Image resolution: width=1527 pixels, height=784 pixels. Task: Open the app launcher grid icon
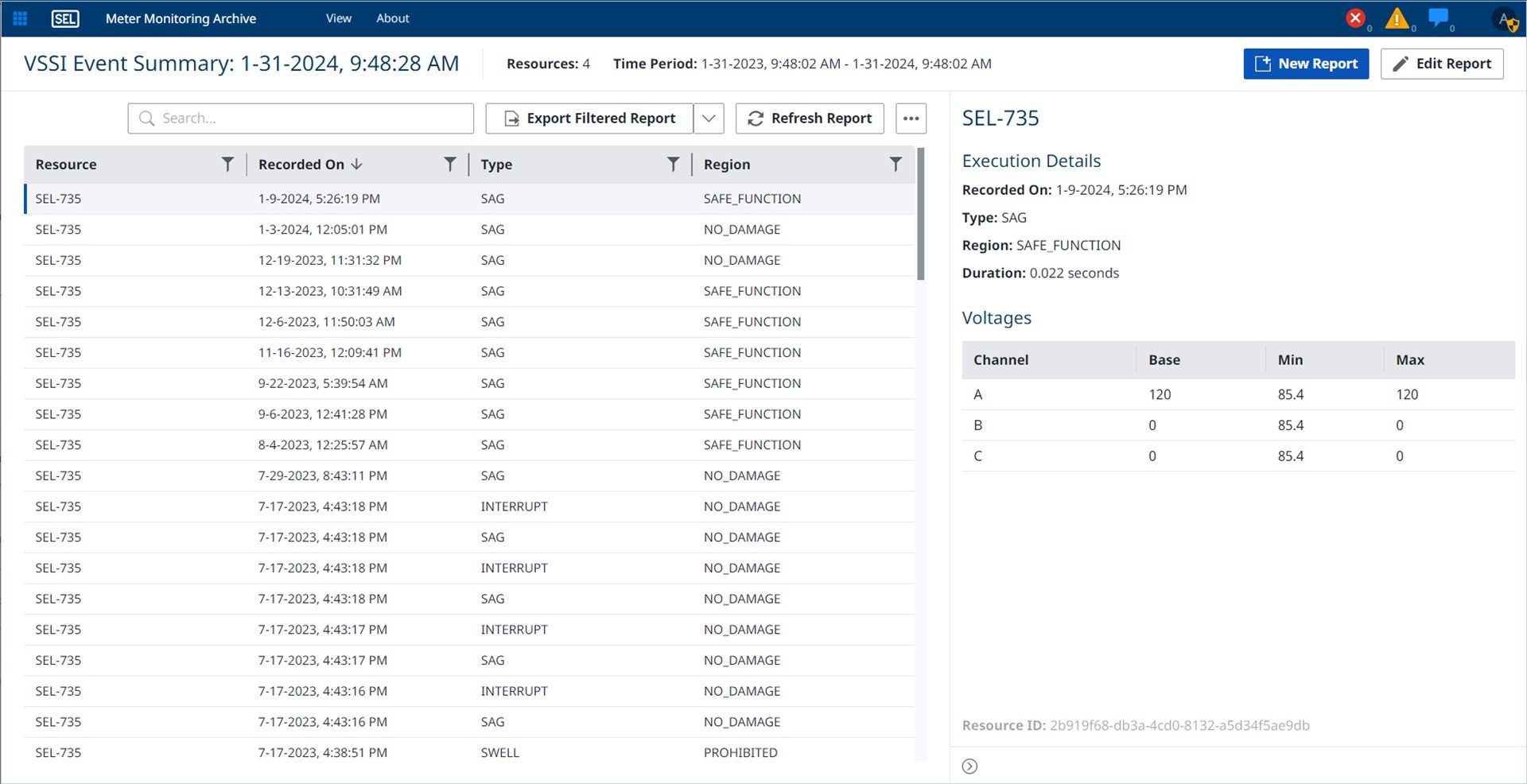20,18
